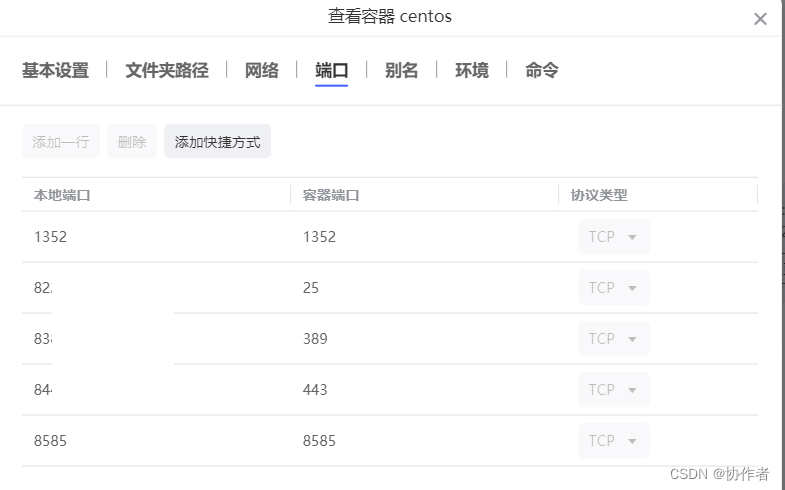785x490 pixels.
Task: Open the 文件夹路径 tab
Action: click(167, 70)
